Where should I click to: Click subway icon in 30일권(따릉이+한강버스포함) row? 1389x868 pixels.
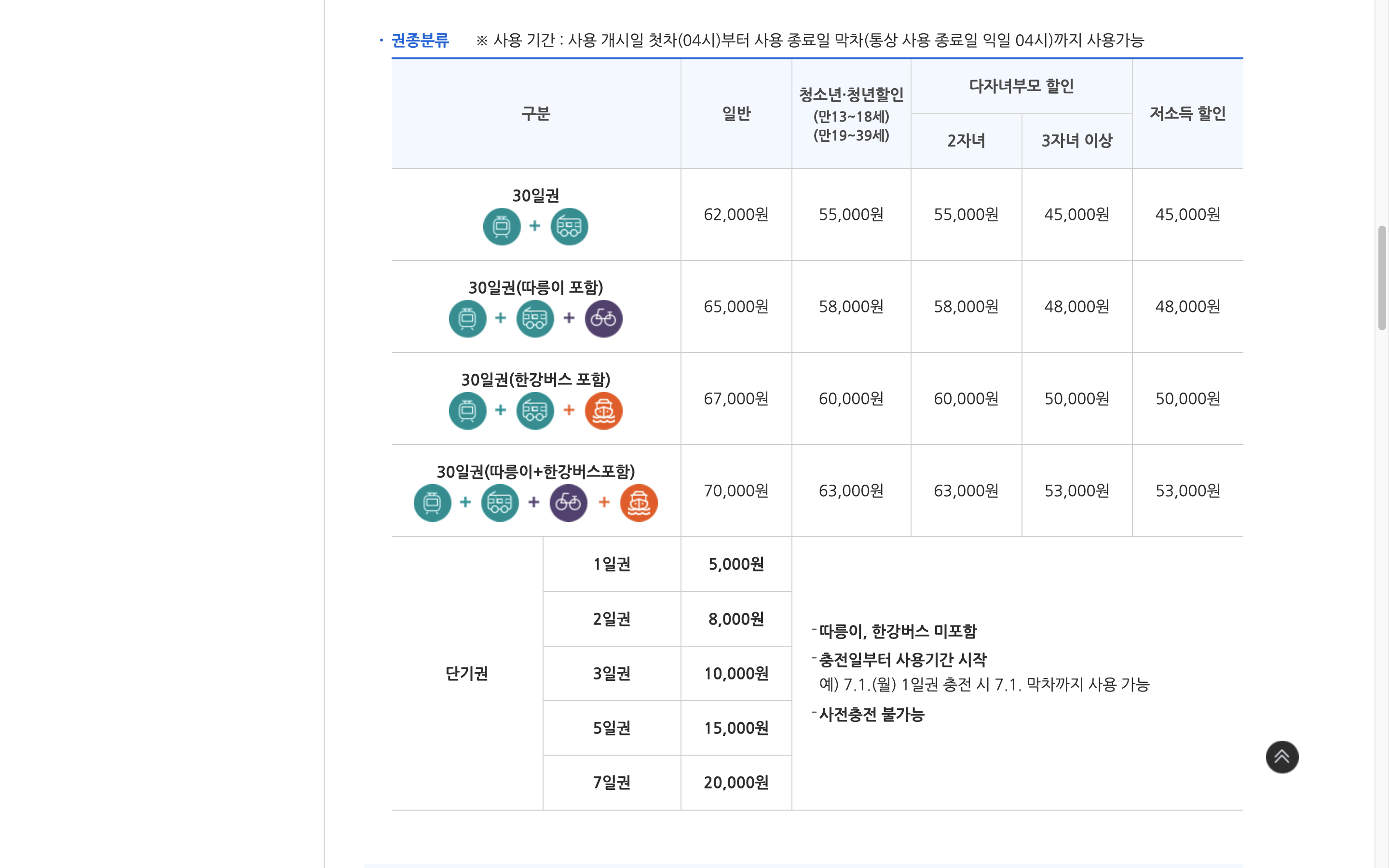click(x=432, y=503)
